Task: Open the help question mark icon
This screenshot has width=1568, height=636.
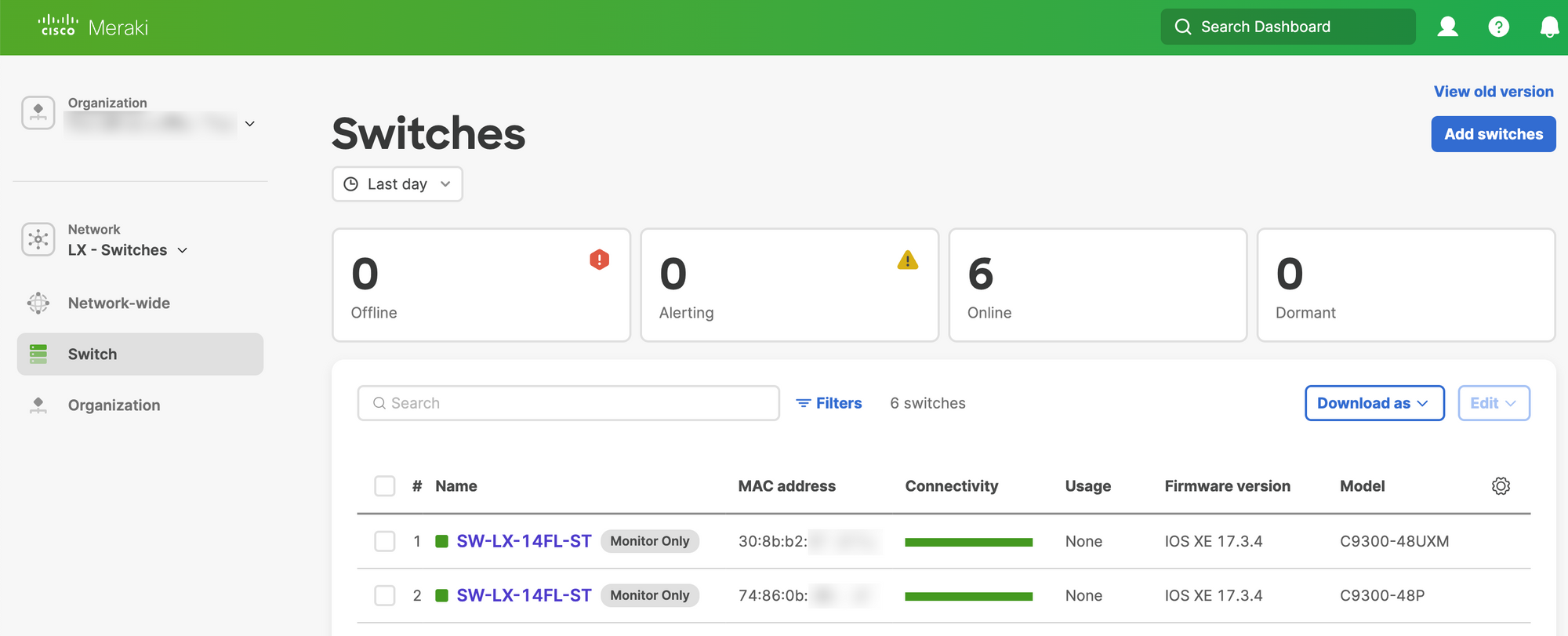Action: point(1498,27)
